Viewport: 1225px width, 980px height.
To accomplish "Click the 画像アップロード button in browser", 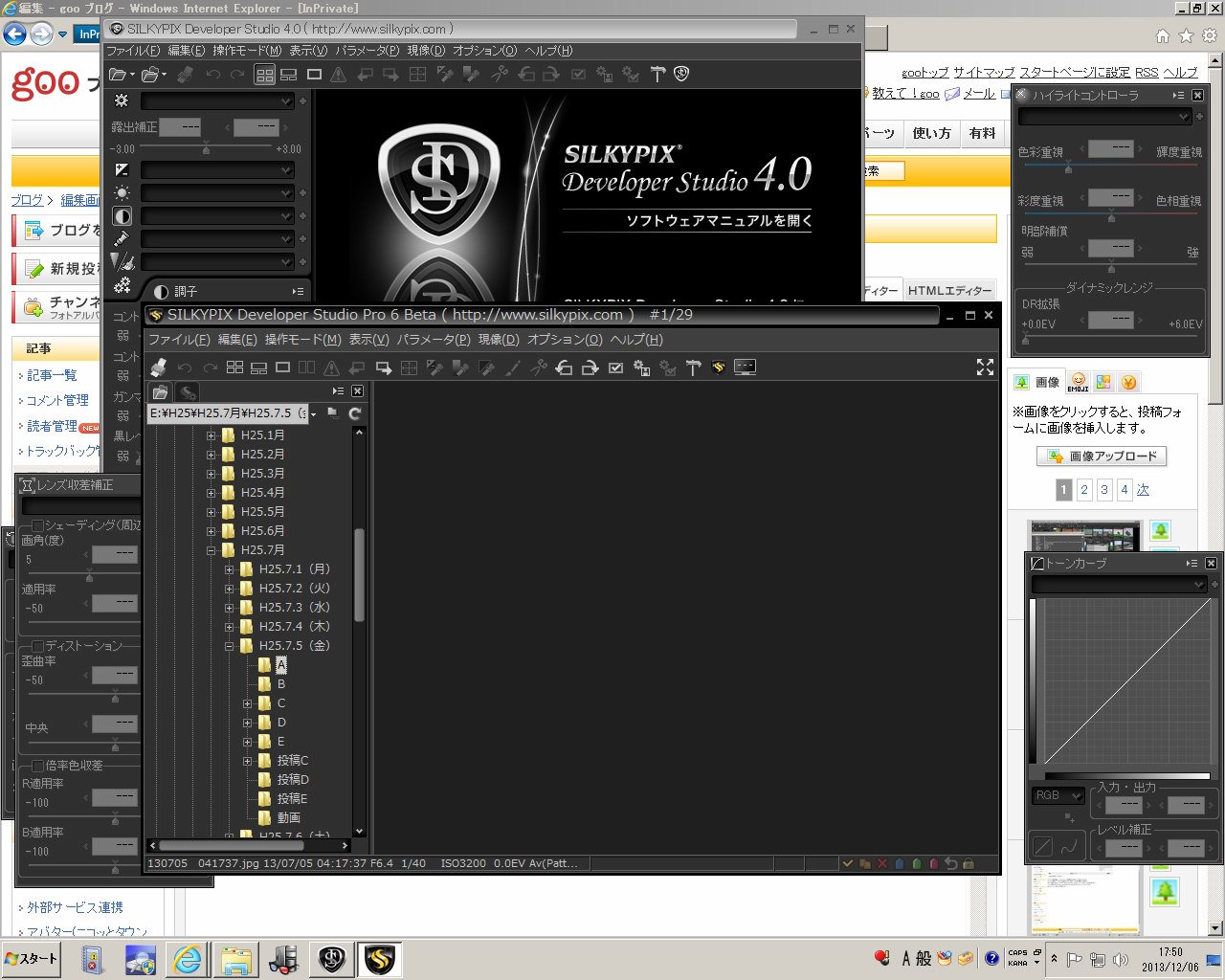I will click(1102, 457).
